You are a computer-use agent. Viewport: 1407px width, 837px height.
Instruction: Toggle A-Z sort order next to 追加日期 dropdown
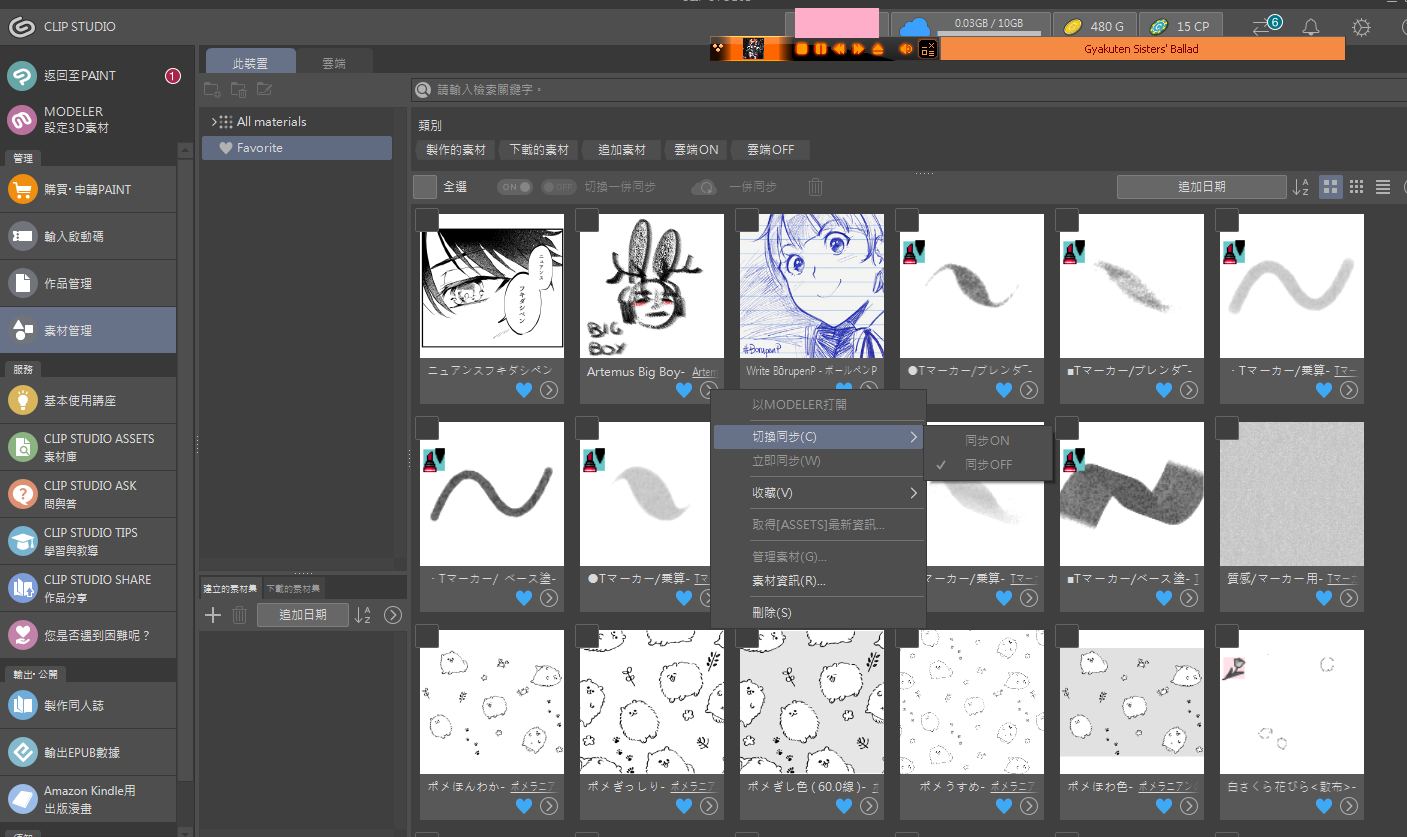(1301, 187)
